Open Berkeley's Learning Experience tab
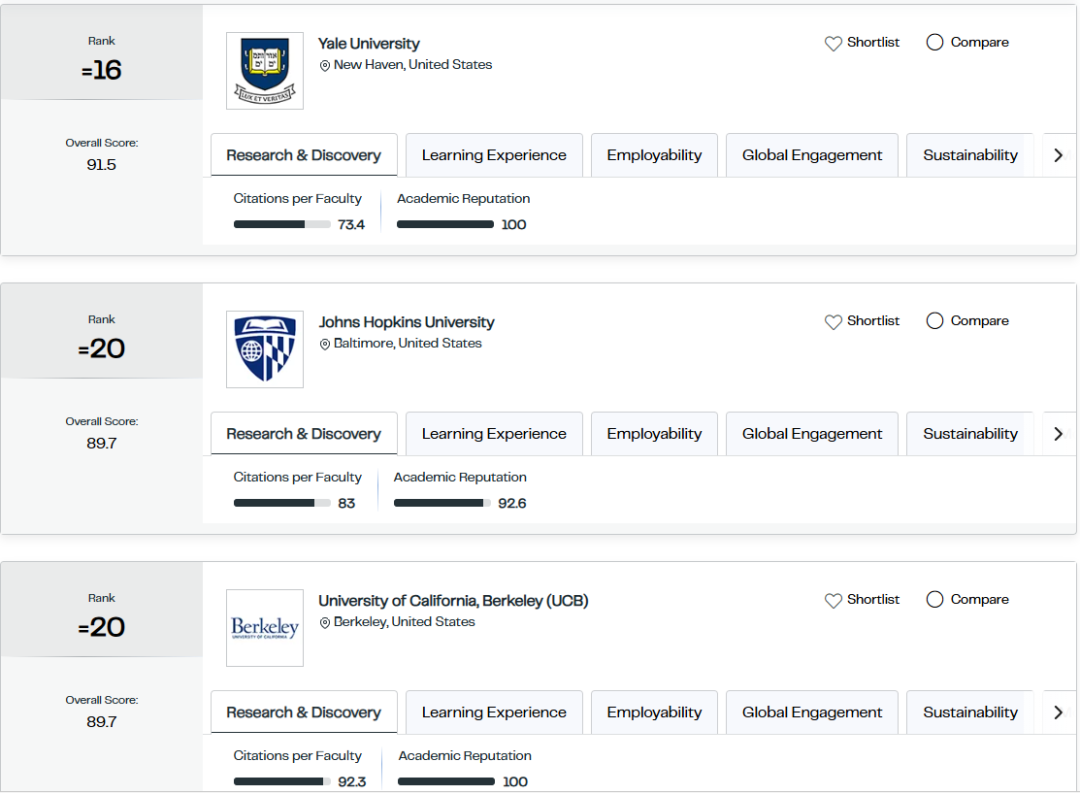The width and height of the screenshot is (1080, 795). click(x=494, y=712)
